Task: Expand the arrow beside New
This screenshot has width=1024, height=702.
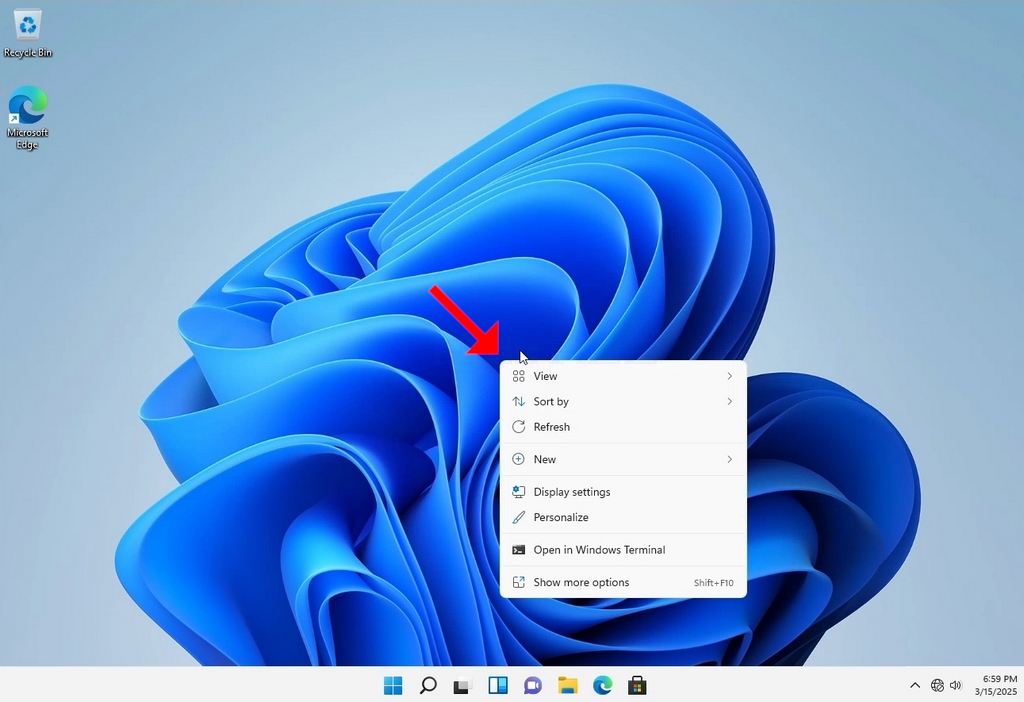Action: pyautogui.click(x=729, y=459)
